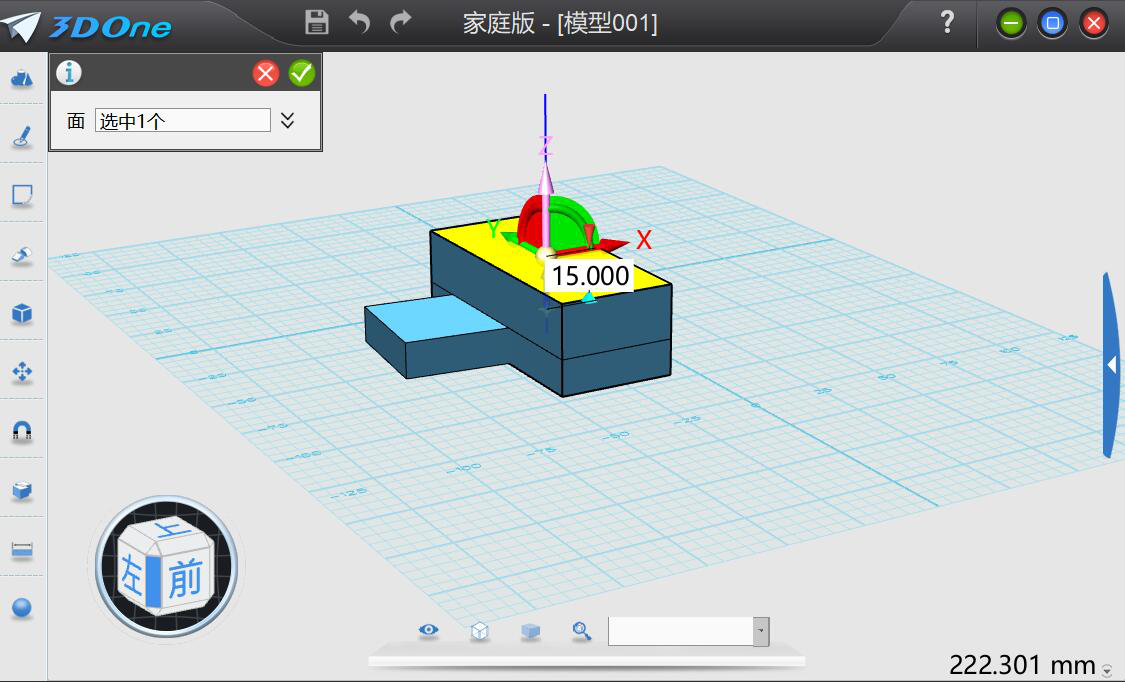Click the green rotation arc handle

click(x=574, y=217)
